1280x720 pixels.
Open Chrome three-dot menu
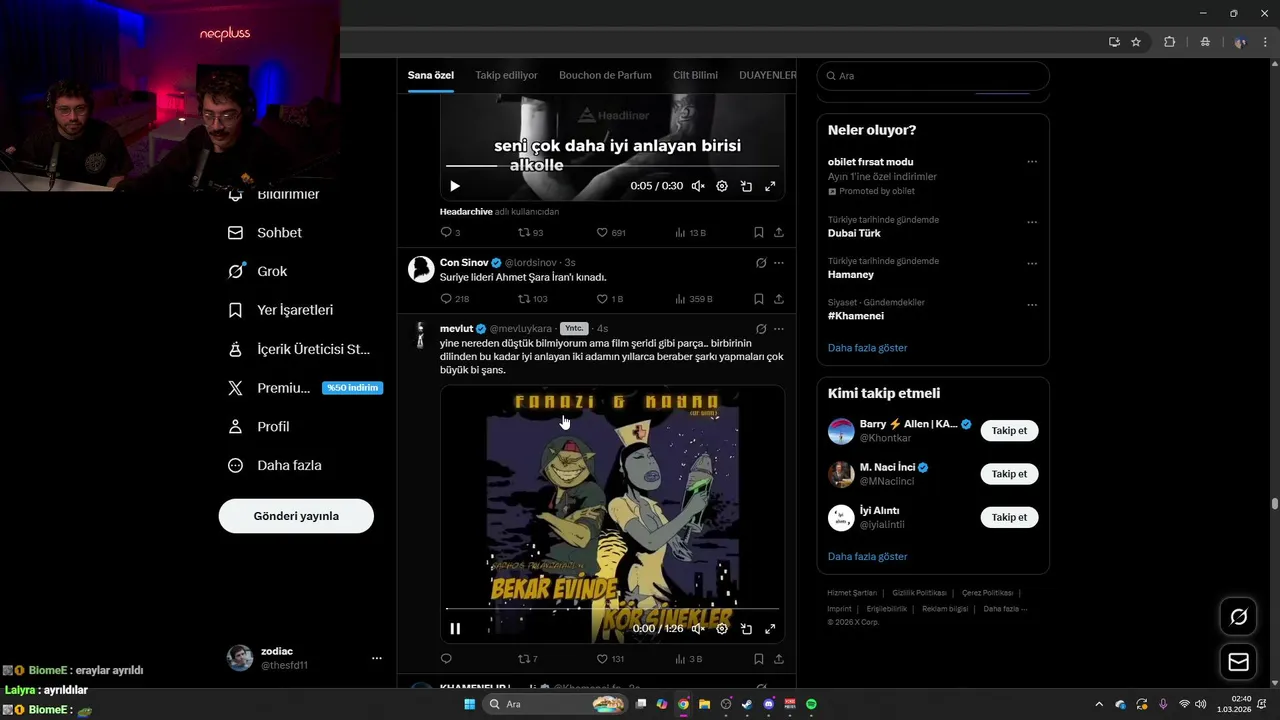pos(1265,42)
